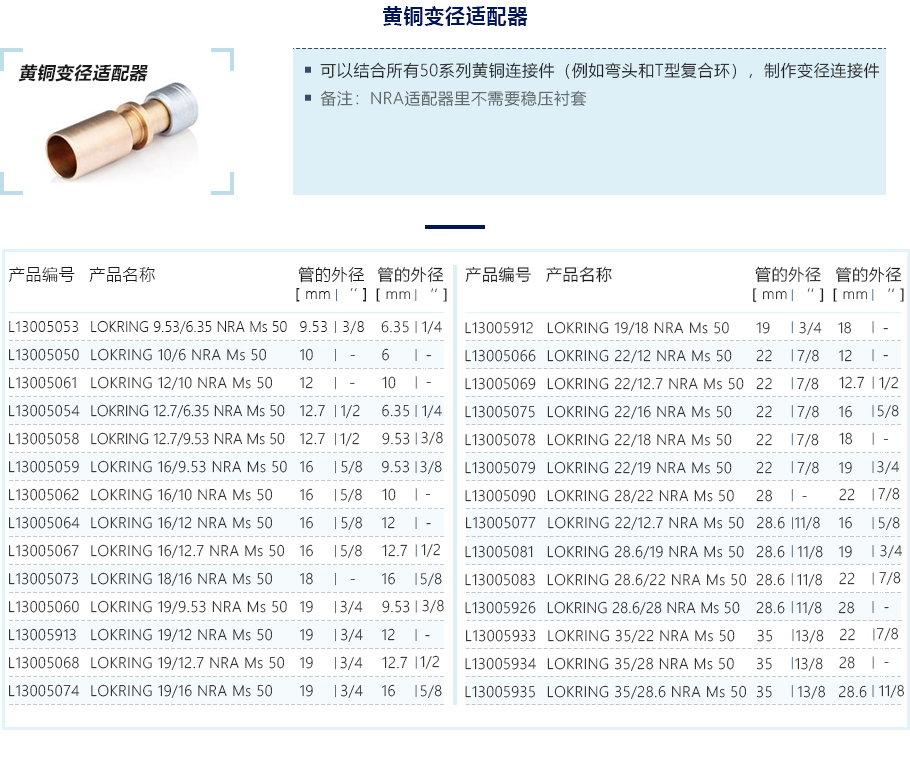
Task: Click product code L13005077
Action: point(500,523)
